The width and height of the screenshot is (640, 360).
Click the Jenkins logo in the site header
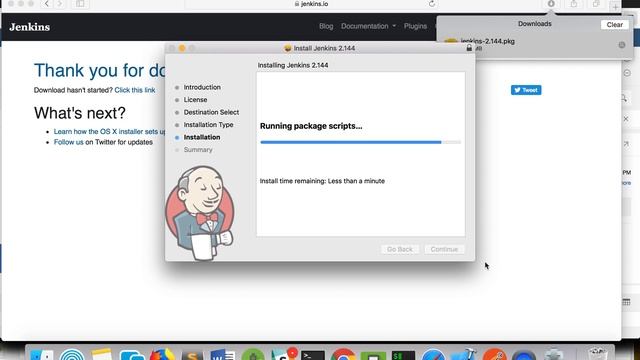29,27
